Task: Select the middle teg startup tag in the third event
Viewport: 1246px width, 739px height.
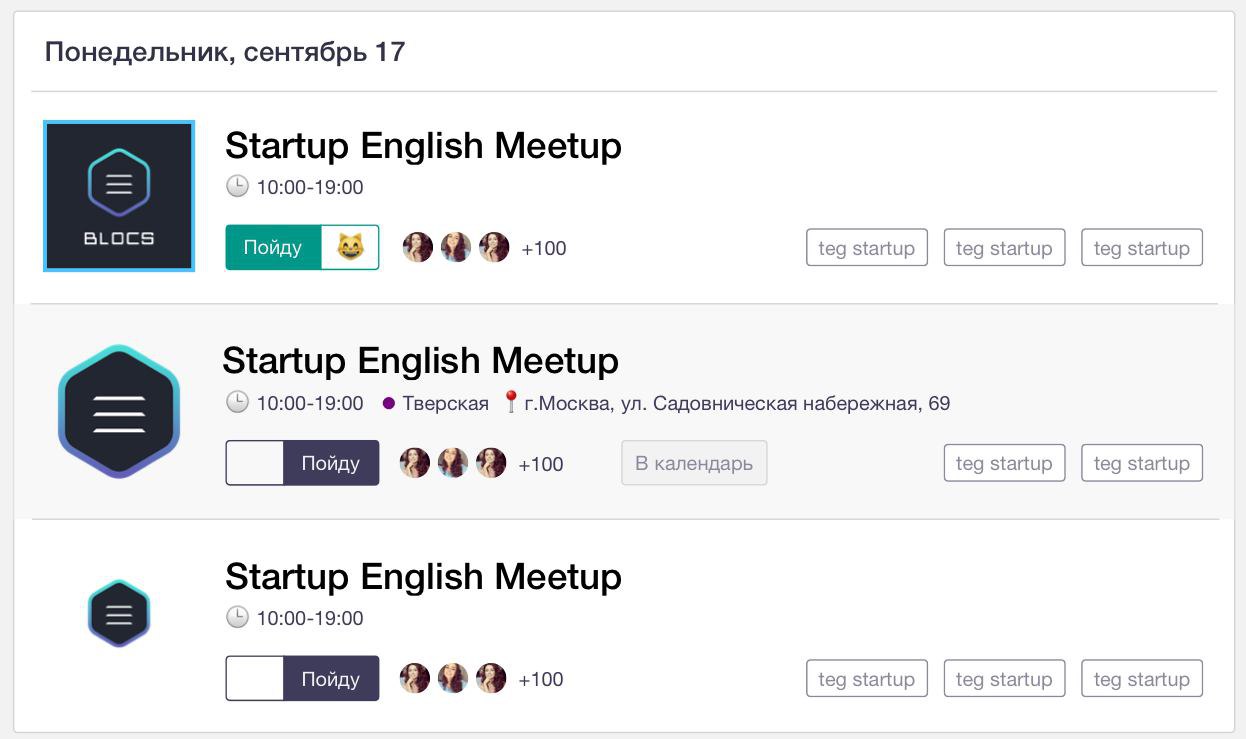Action: [1004, 679]
